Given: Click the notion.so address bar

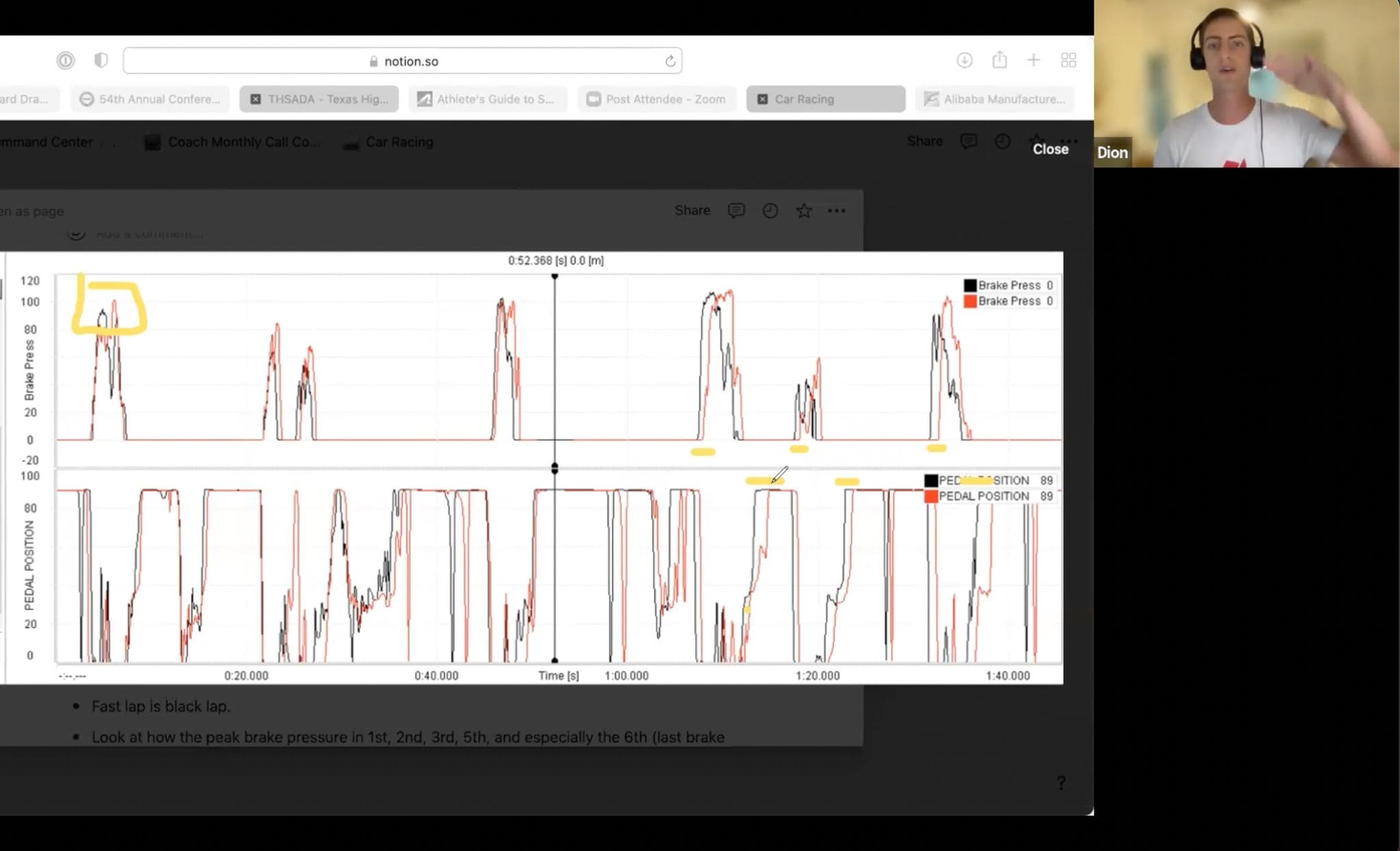Looking at the screenshot, I should coord(403,61).
